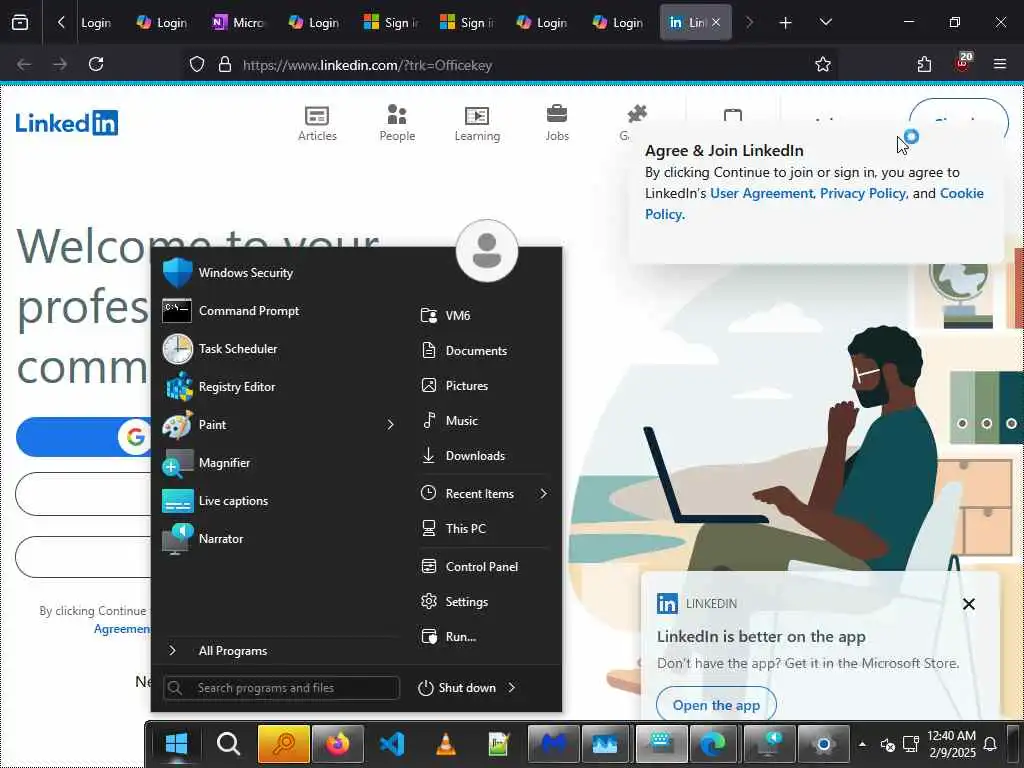Click the Windows Start button
This screenshot has width=1024, height=768.
(x=176, y=743)
